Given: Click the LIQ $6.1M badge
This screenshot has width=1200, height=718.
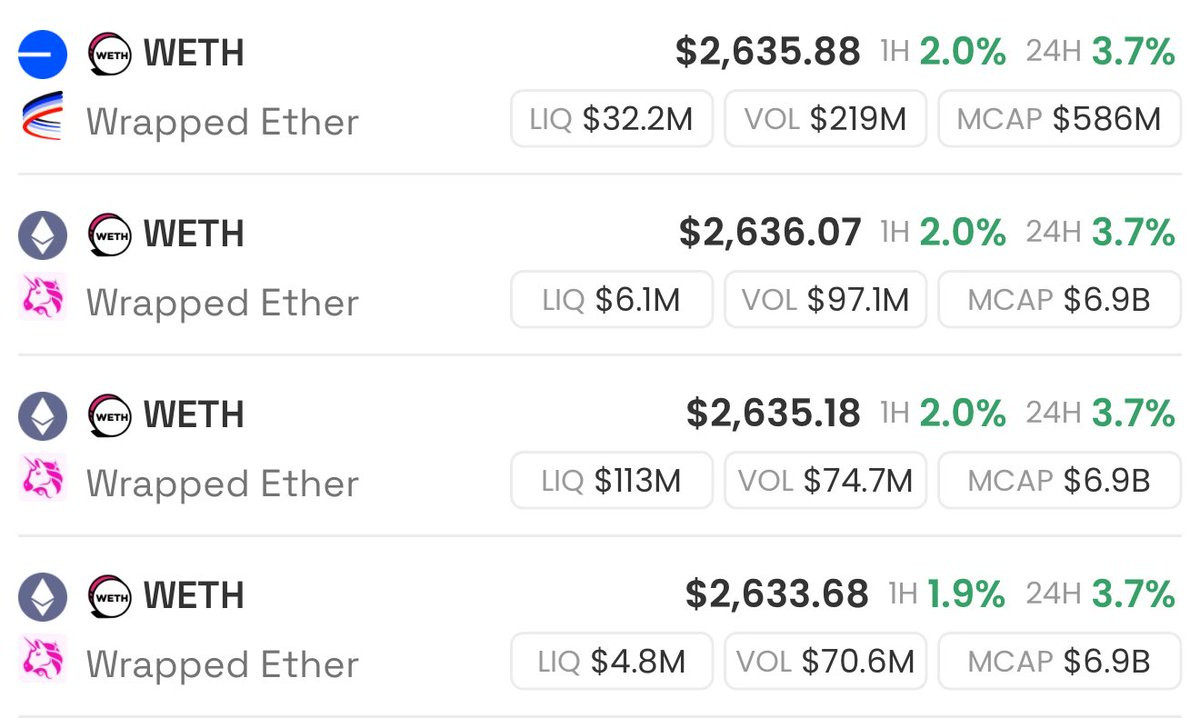Looking at the screenshot, I should pos(611,300).
